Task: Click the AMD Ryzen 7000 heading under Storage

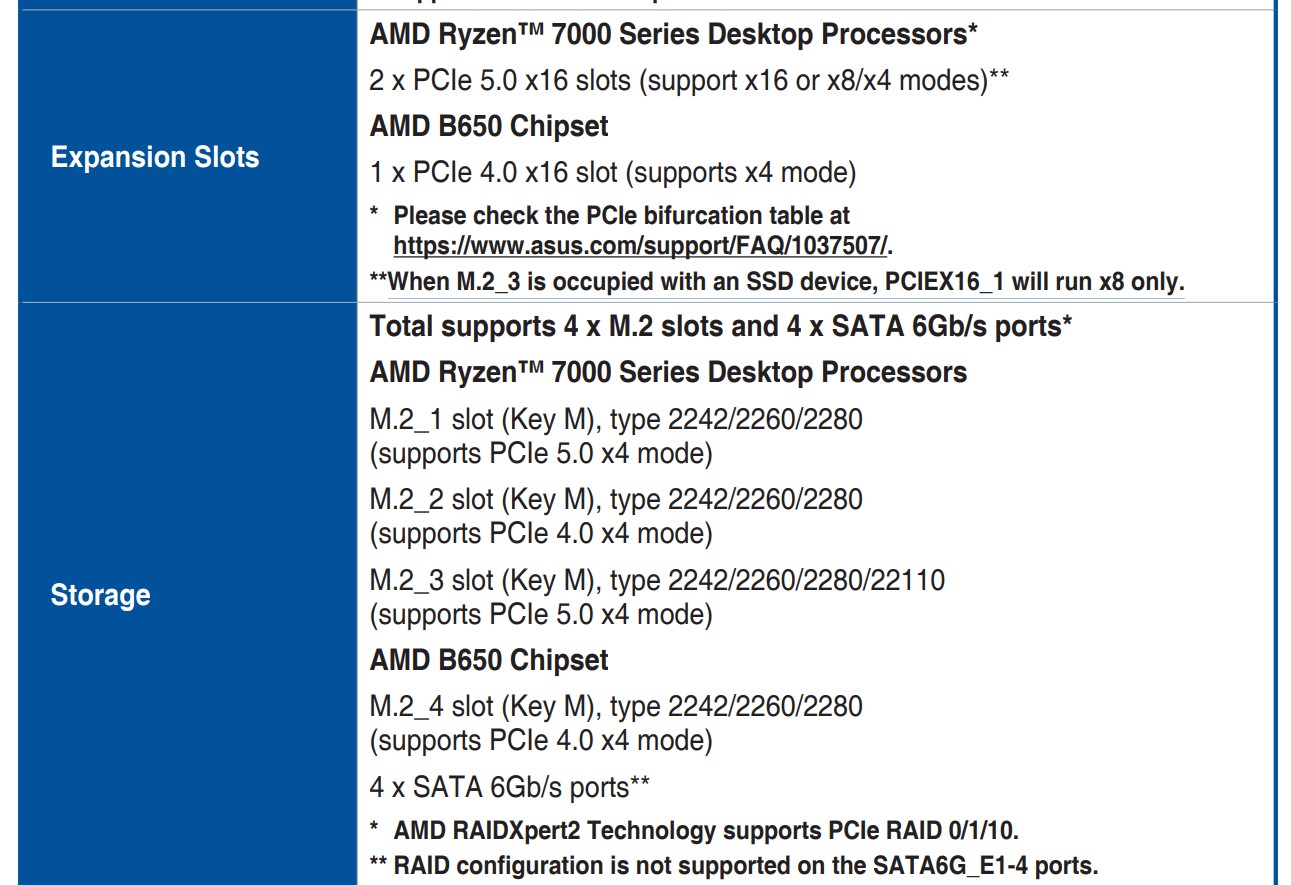Action: point(668,372)
